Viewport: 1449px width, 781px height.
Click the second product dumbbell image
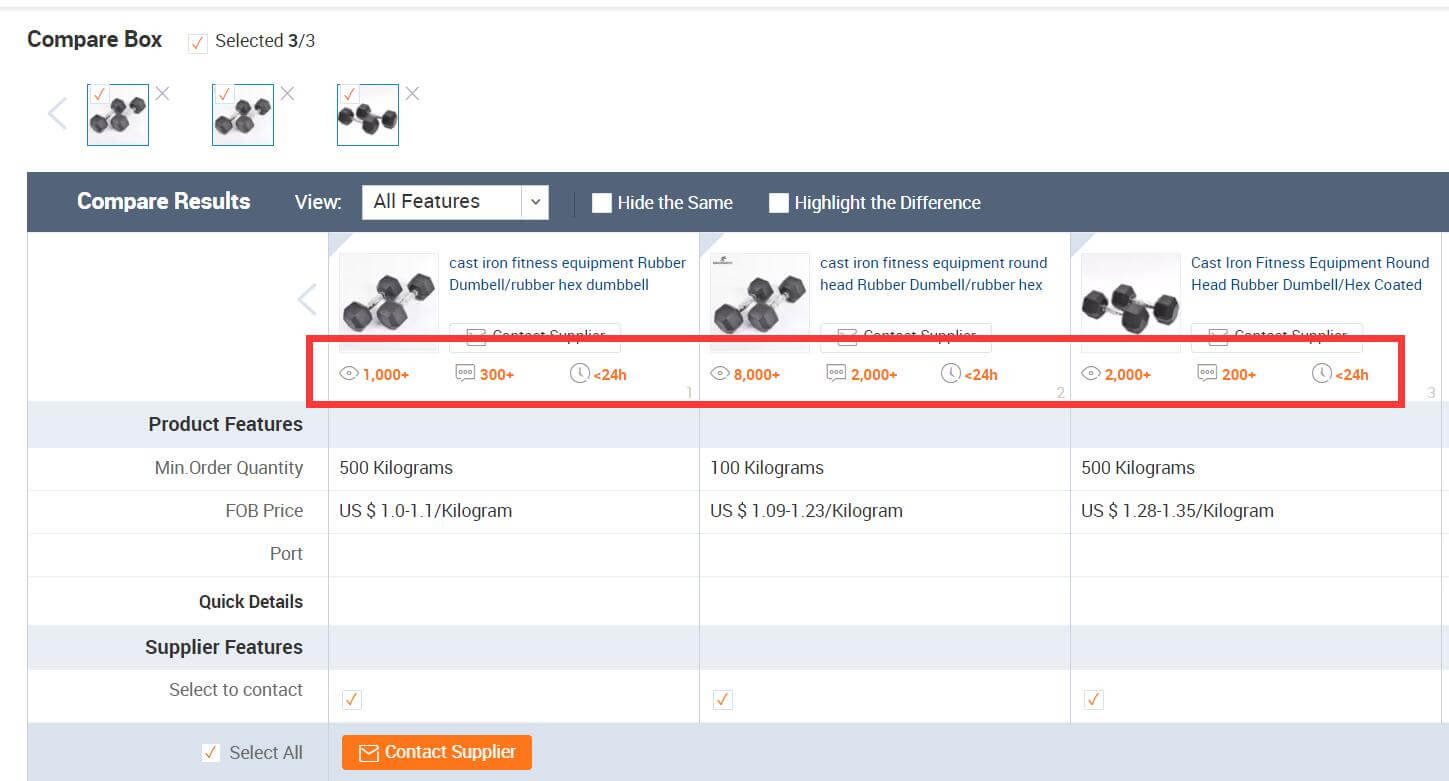tap(760, 302)
